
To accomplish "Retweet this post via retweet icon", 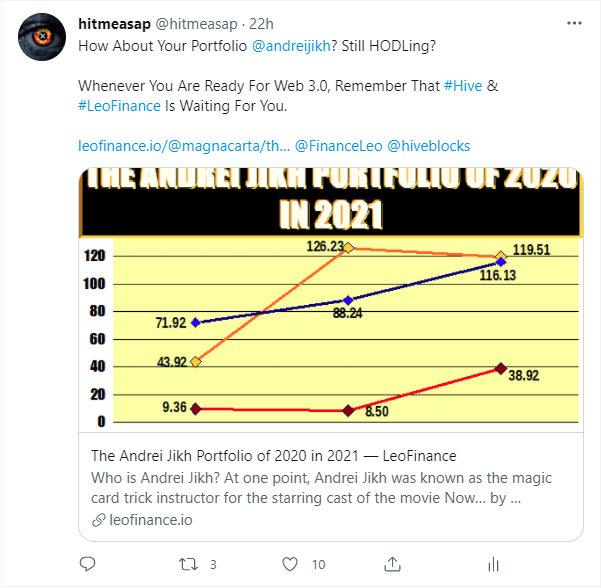I will point(188,564).
